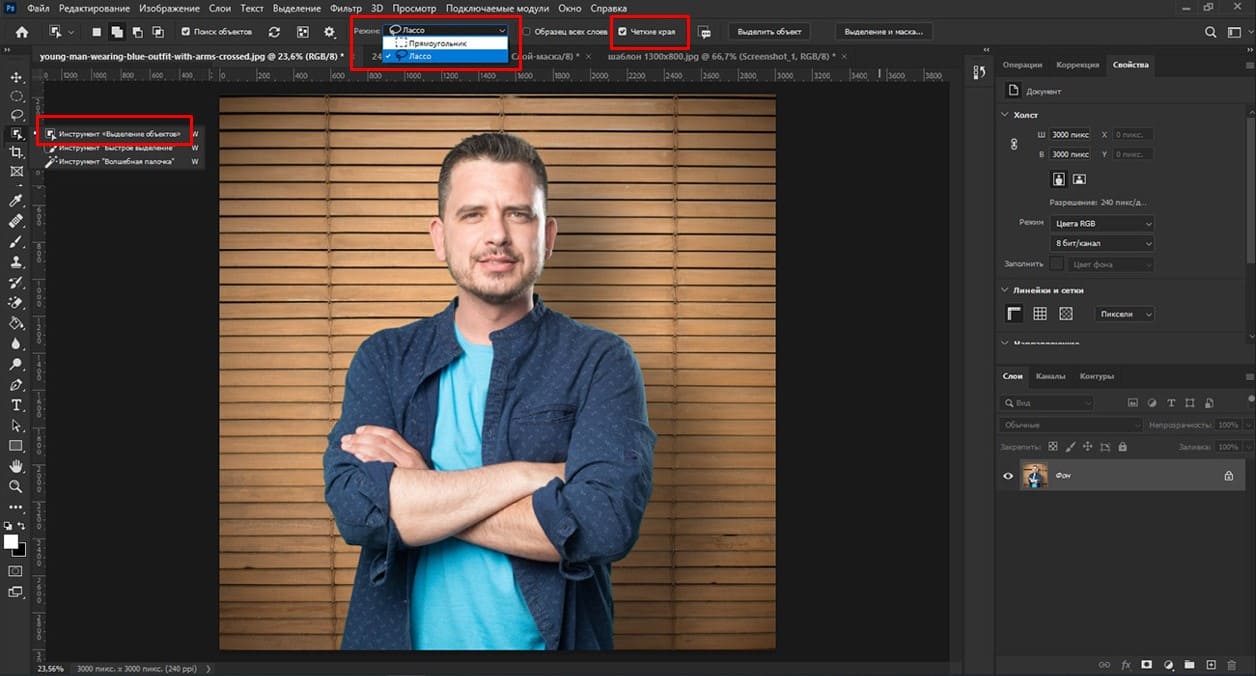Toggle the lock on the 'Фон' layer
Image resolution: width=1256 pixels, height=676 pixels.
(x=1229, y=476)
